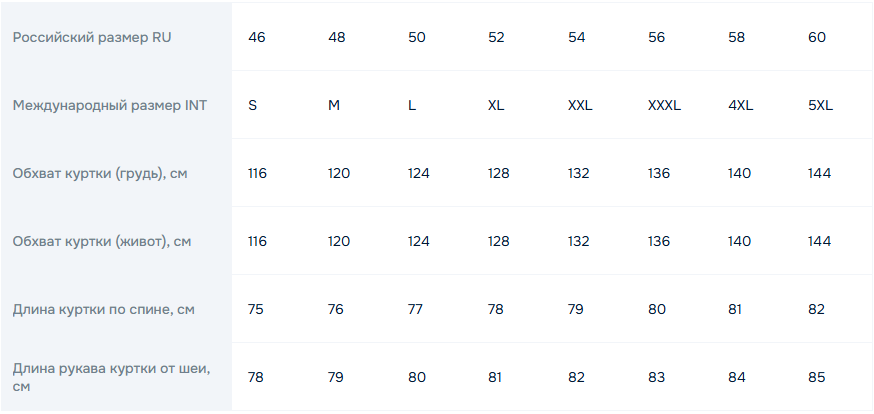Click chest girth value 124
874x414 pixels.
point(419,173)
